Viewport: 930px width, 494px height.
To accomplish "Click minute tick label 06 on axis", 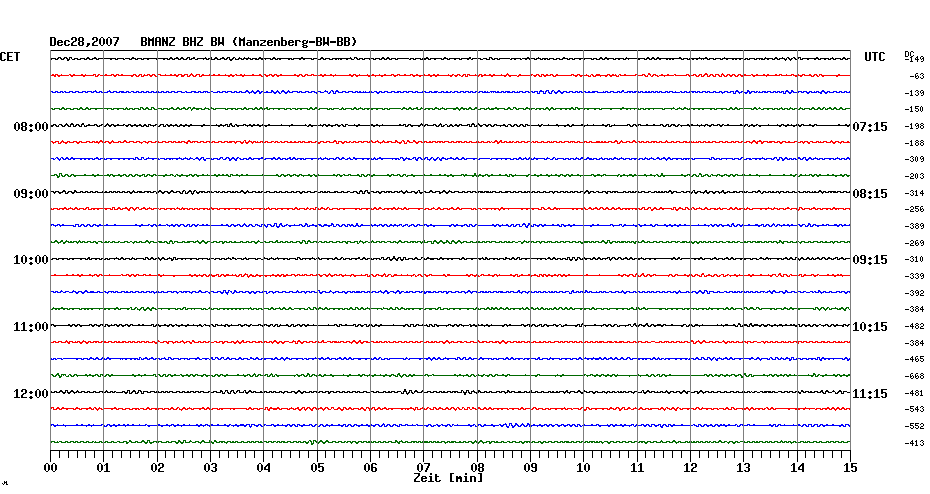I will [x=370, y=467].
